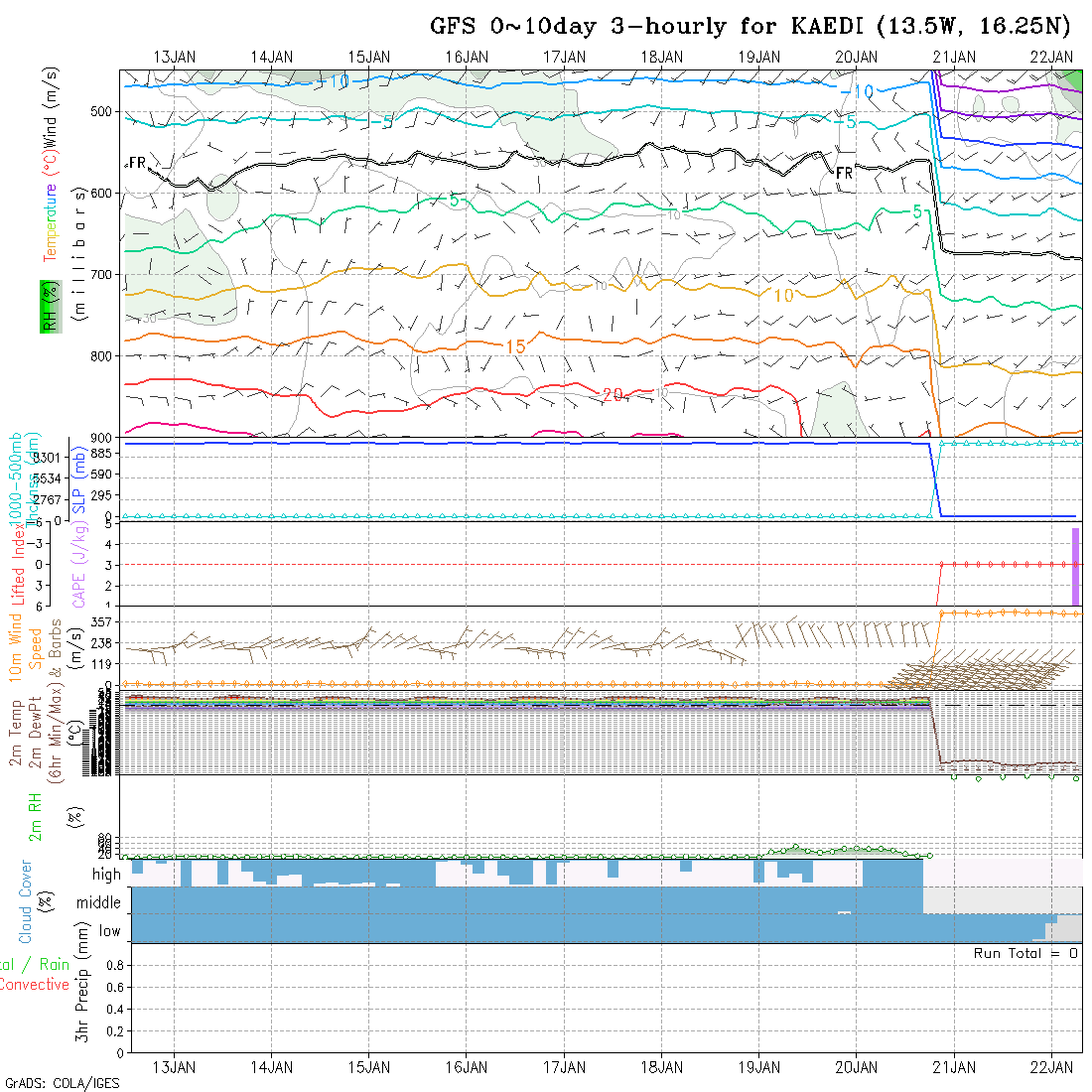
Task: Click the Run Total = 0 text
Action: point(1025,953)
